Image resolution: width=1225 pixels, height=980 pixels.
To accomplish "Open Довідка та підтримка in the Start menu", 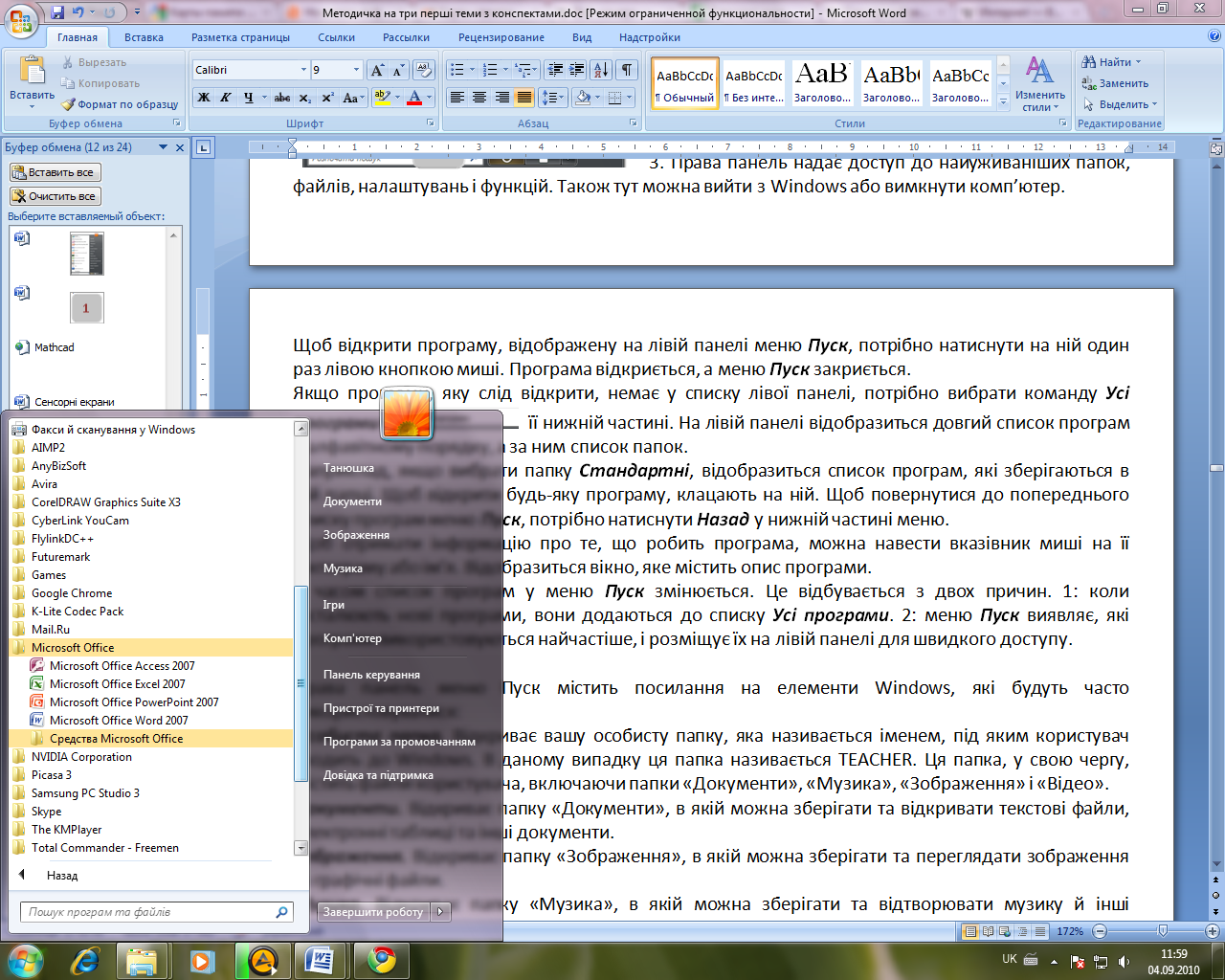I will [378, 775].
